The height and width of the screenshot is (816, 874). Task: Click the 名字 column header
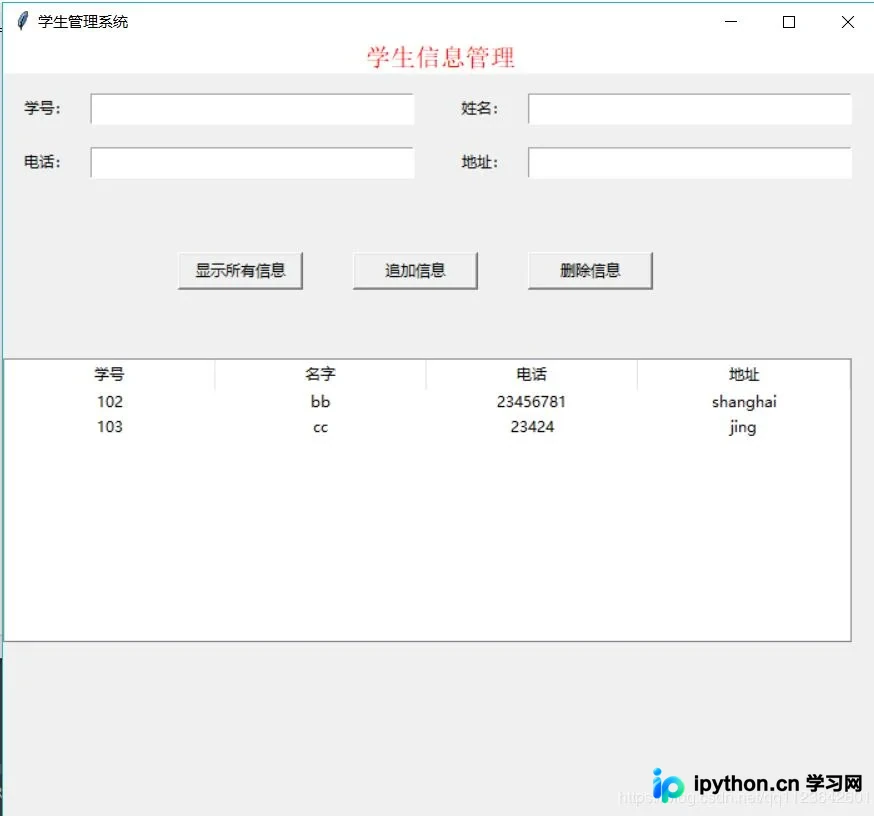(321, 374)
